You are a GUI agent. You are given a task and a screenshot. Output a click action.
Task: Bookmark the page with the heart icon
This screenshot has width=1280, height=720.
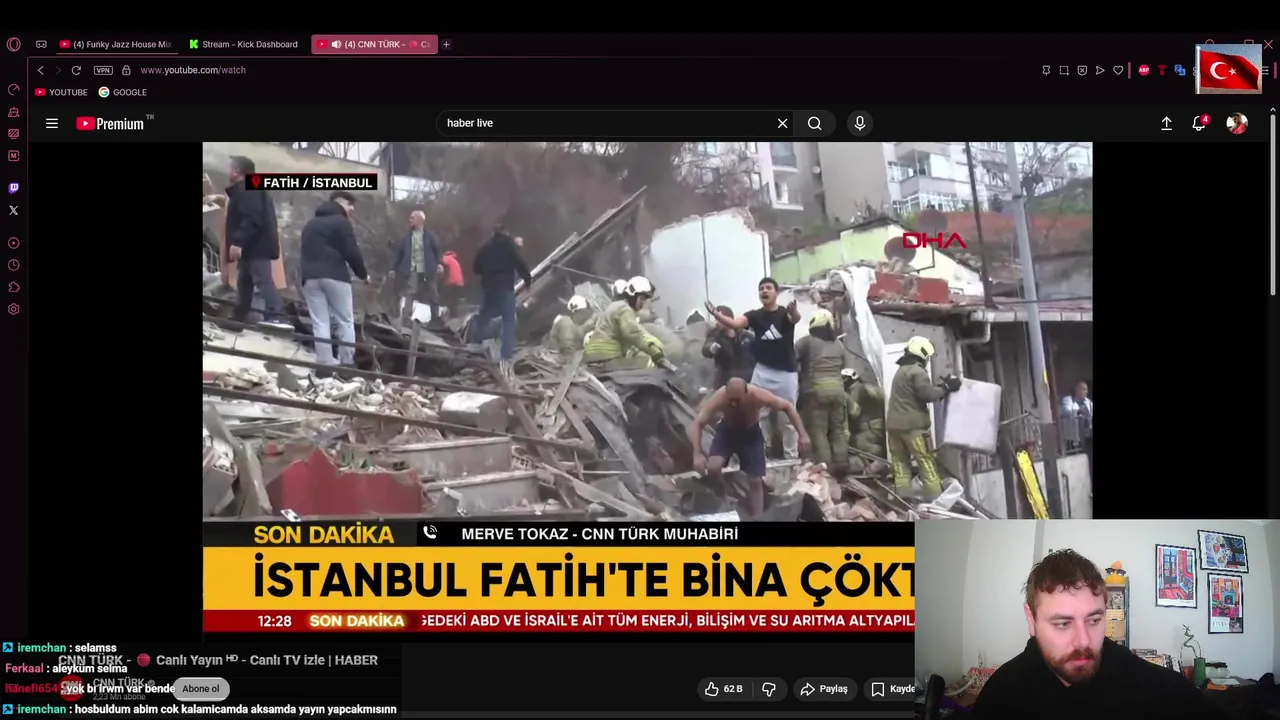click(x=1118, y=70)
